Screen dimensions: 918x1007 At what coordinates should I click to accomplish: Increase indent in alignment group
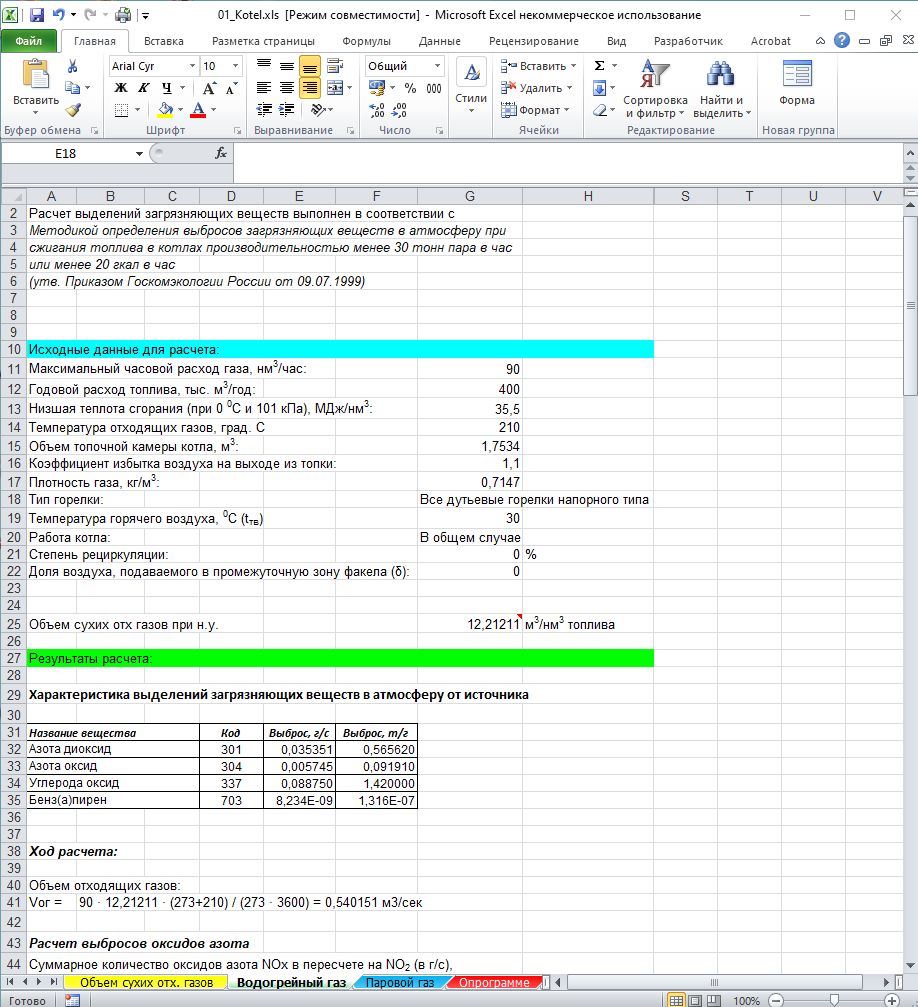(287, 109)
